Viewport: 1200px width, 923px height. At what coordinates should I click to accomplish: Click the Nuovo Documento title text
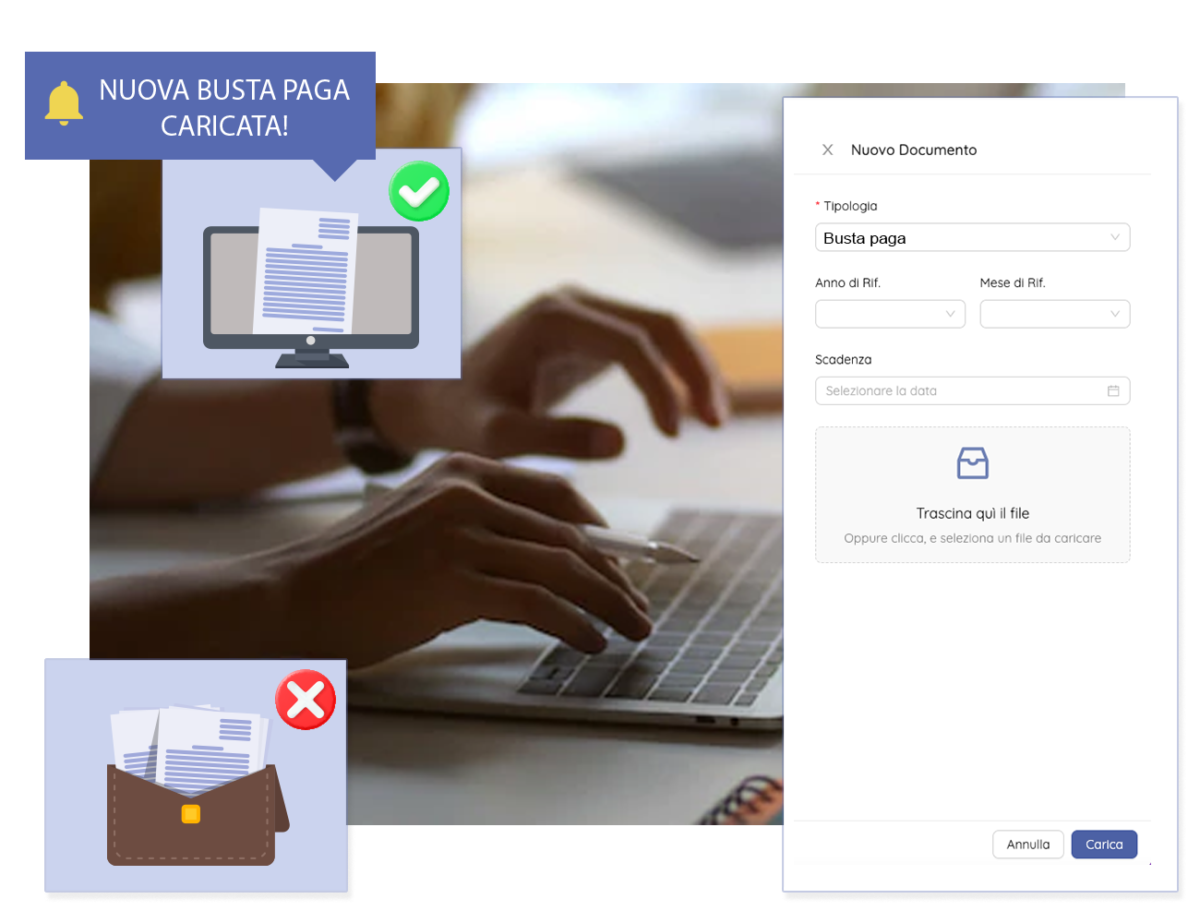[x=913, y=149]
